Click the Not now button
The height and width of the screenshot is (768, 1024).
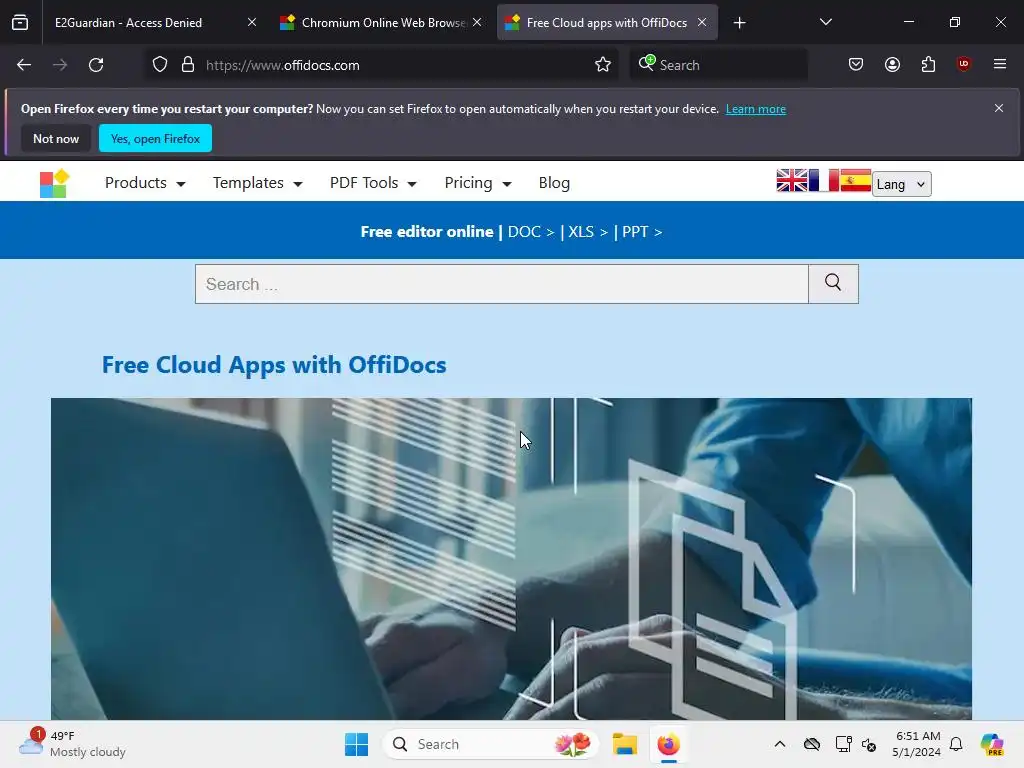[x=56, y=138]
